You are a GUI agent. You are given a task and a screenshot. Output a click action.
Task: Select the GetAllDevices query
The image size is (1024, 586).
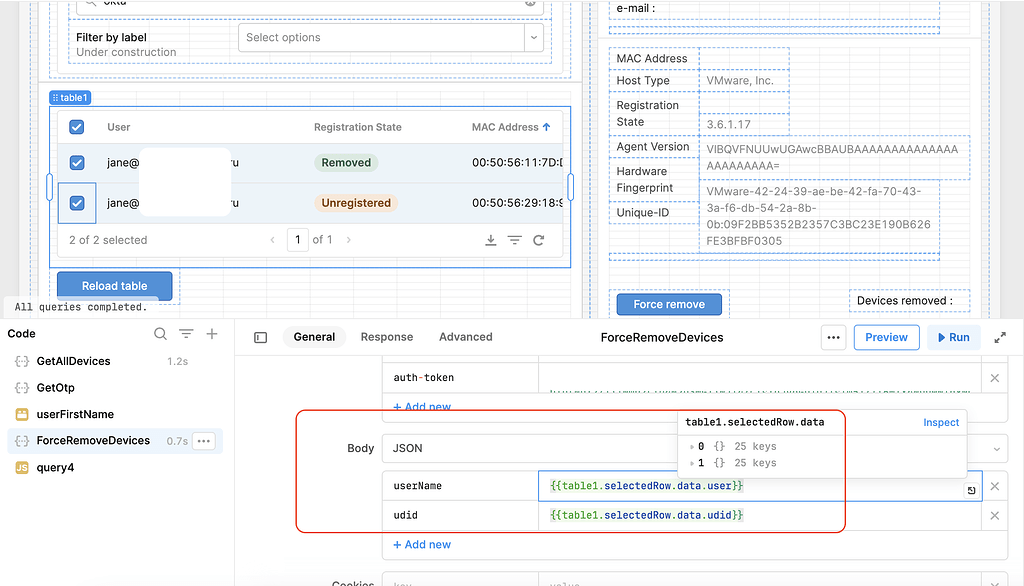click(x=73, y=361)
